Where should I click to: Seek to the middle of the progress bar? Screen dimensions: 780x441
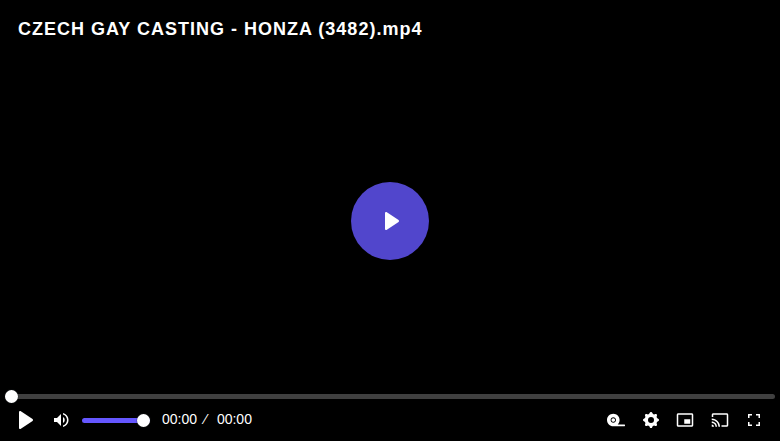pyautogui.click(x=390, y=396)
